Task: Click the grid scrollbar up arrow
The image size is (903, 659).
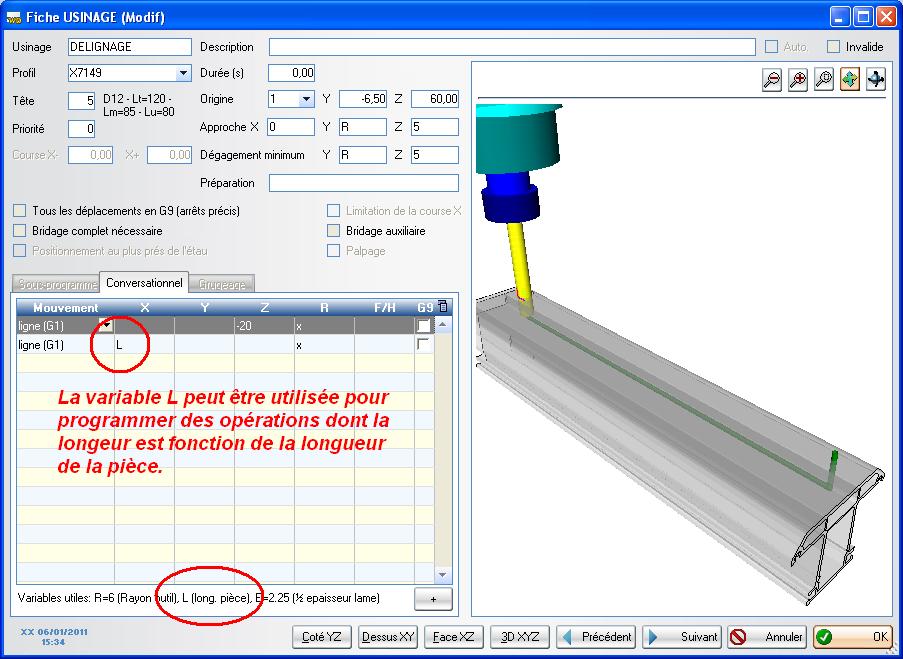Action: pos(442,325)
